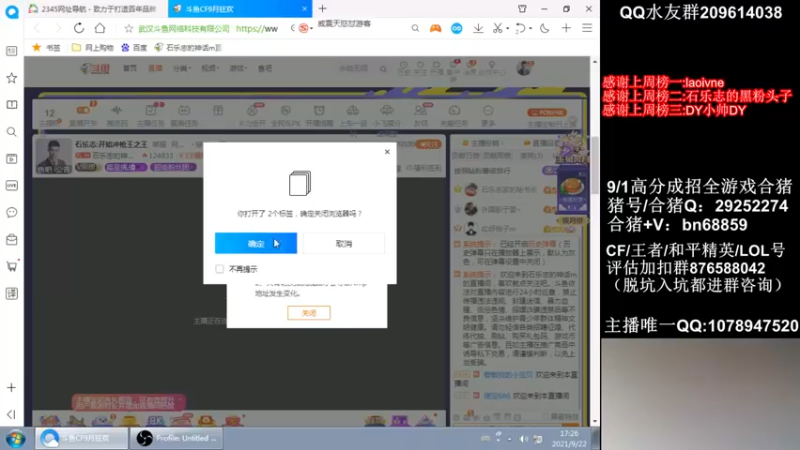This screenshot has width=800, height=450.
Task: Open the sidebar chat bubble icon
Action: 11,212
